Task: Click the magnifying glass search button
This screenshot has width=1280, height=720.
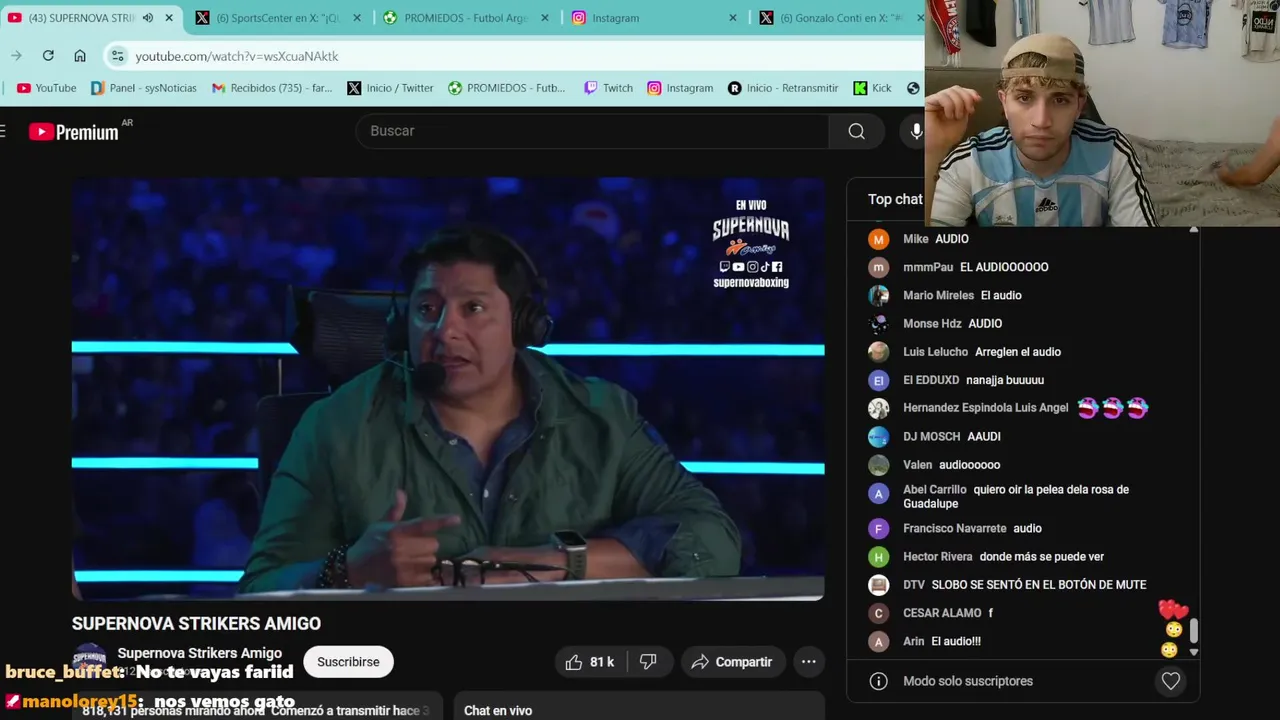Action: click(x=857, y=131)
